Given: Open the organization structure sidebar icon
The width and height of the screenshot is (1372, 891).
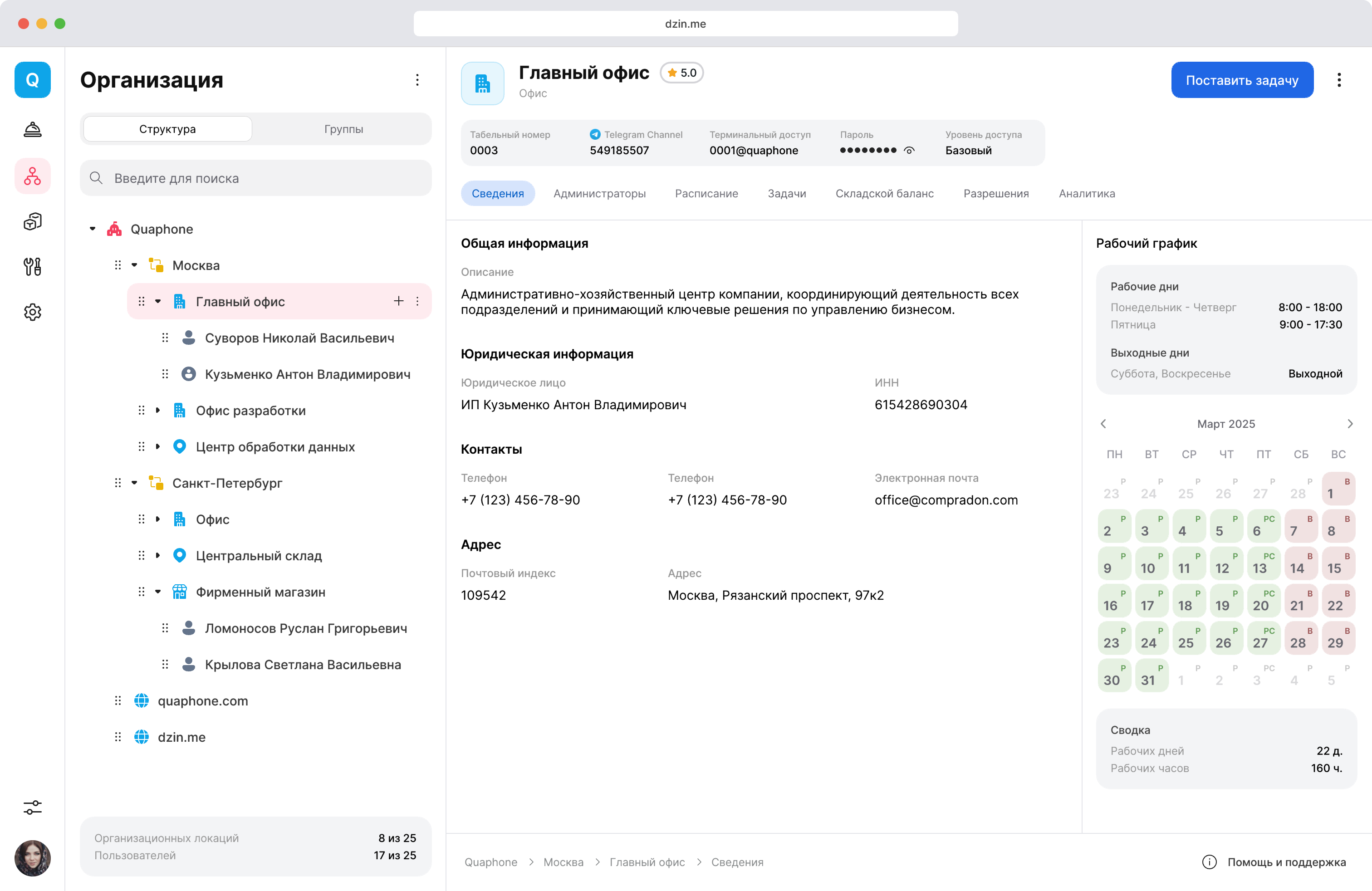Looking at the screenshot, I should pyautogui.click(x=32, y=176).
